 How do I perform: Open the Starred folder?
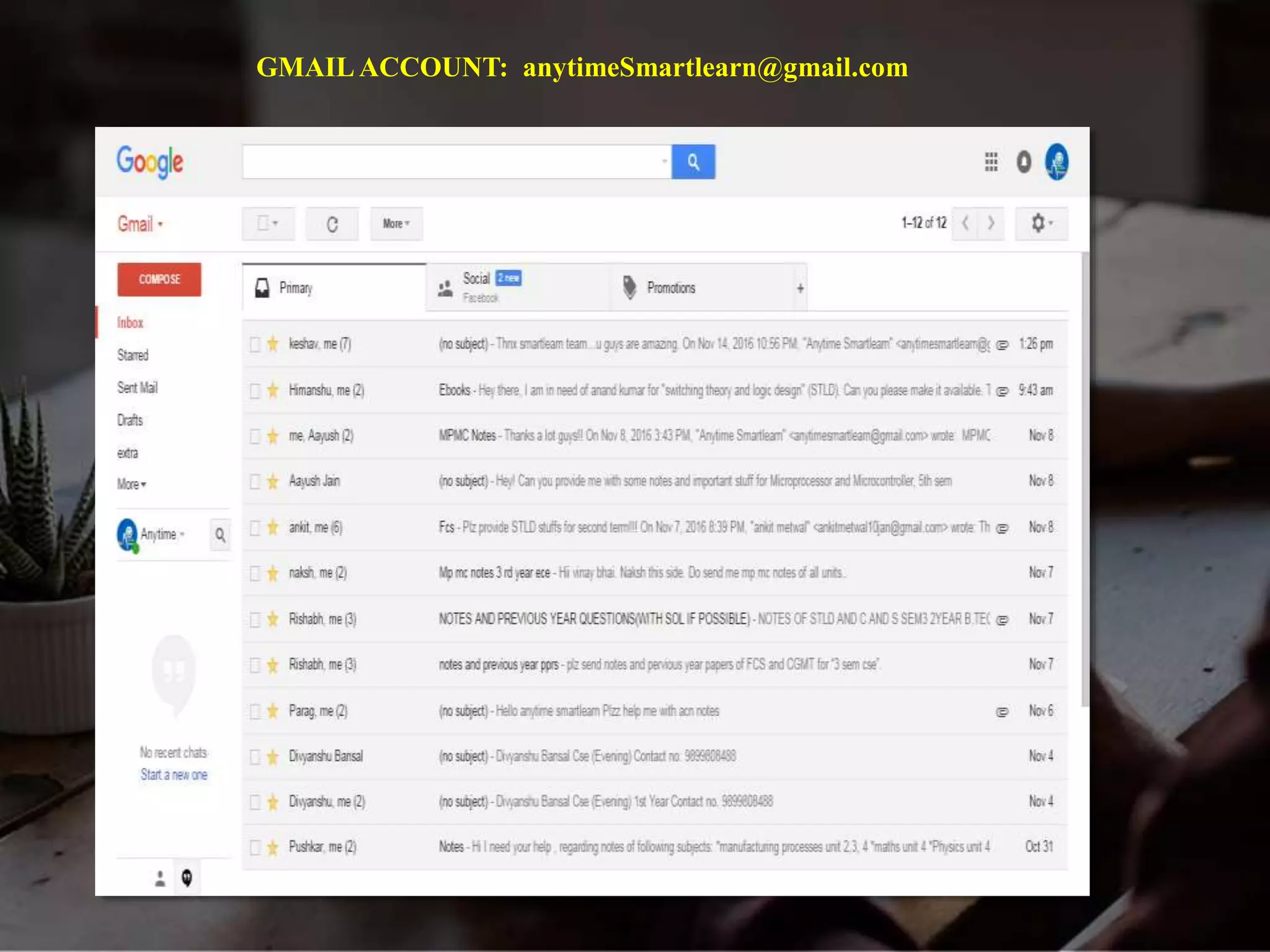133,355
